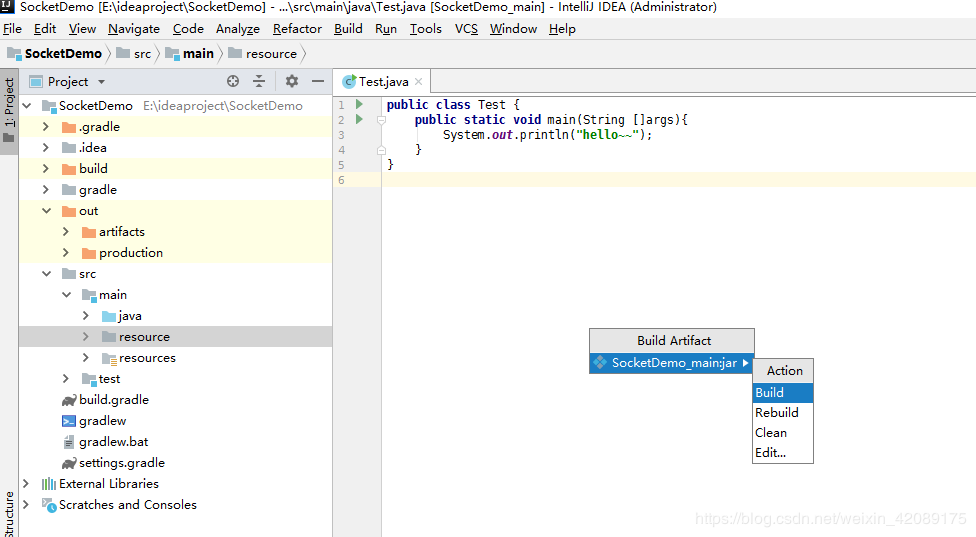976x537 pixels.
Task: Select SocketDemo_main:jar artifact entry
Action: tap(671, 363)
